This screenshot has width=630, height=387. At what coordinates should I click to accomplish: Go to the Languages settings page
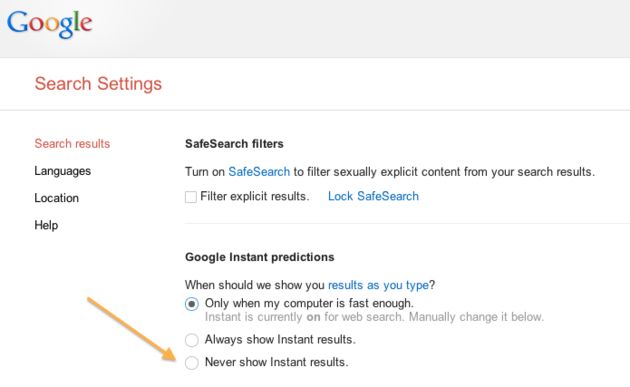click(63, 171)
